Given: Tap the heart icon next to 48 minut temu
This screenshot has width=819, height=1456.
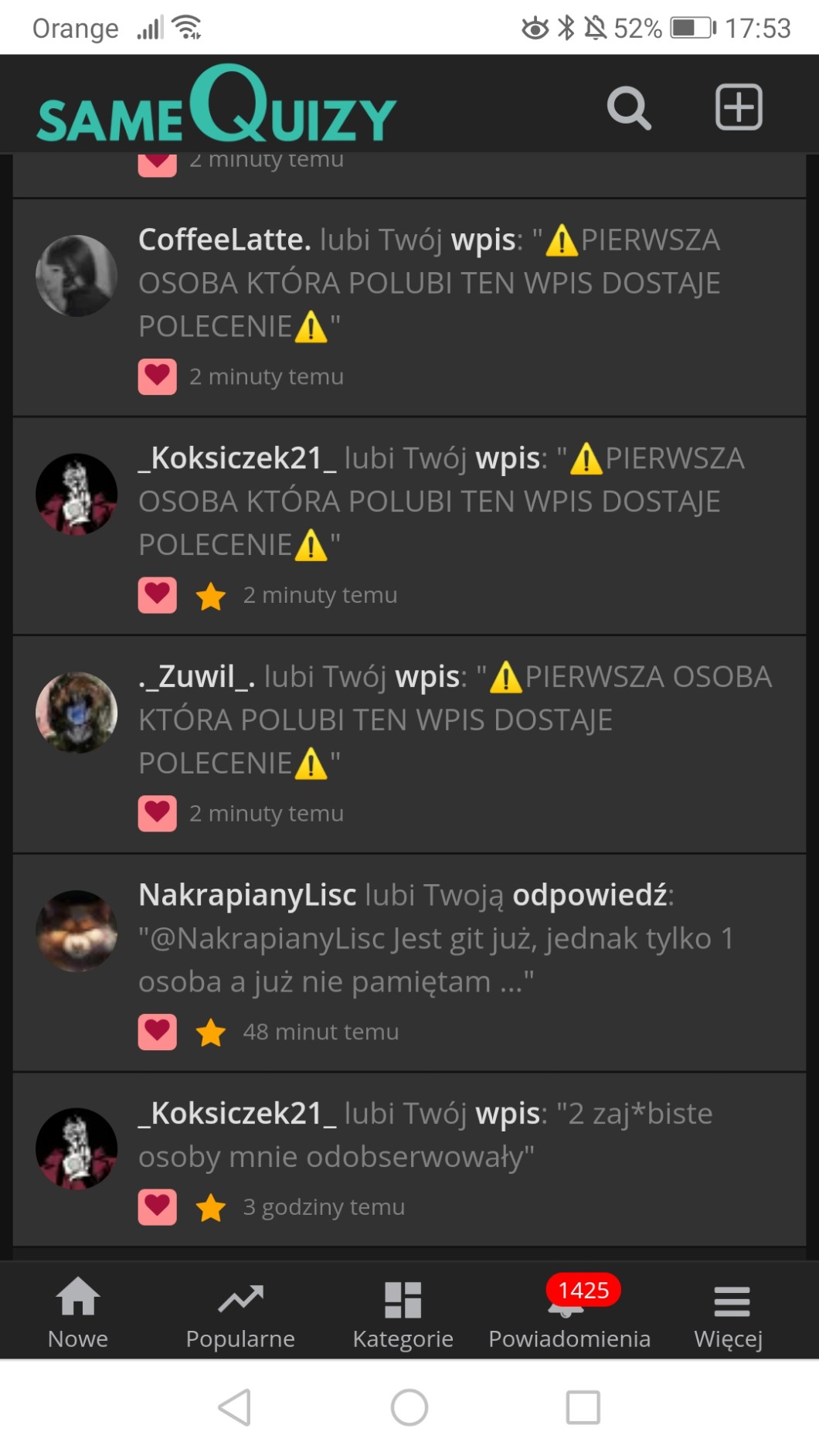Looking at the screenshot, I should pos(158,1032).
